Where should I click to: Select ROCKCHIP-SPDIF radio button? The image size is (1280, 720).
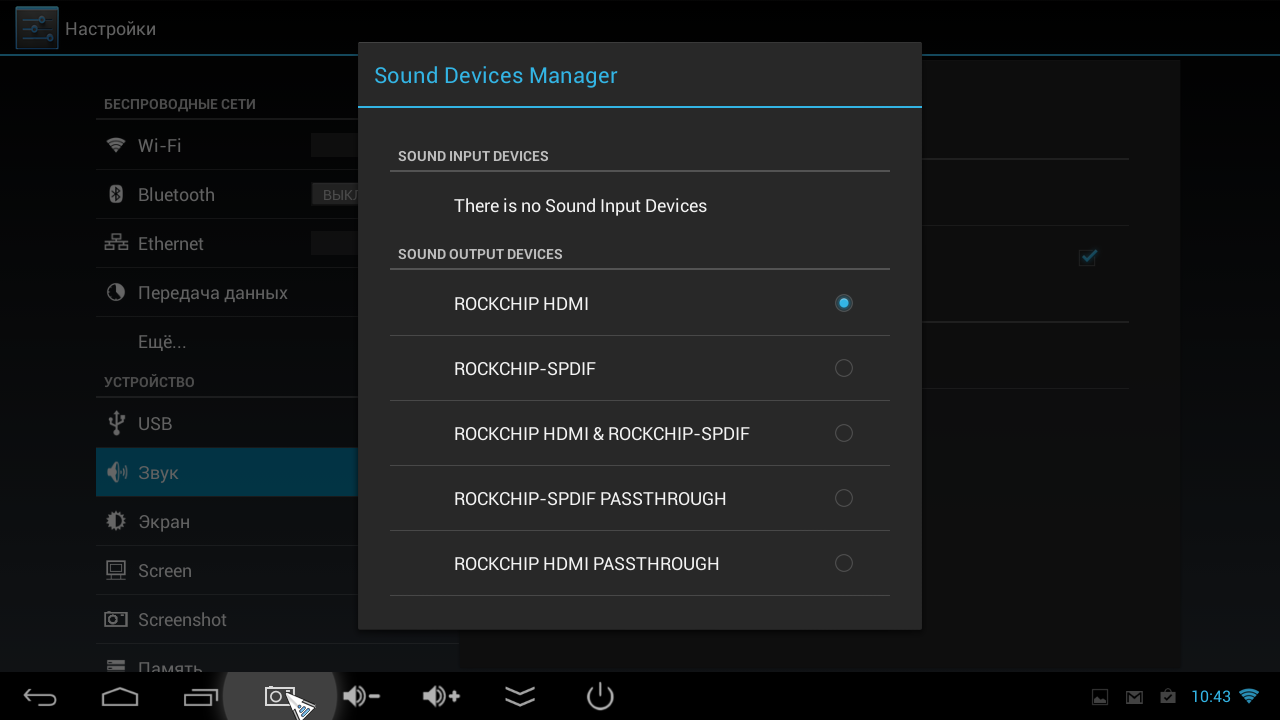[x=844, y=368]
